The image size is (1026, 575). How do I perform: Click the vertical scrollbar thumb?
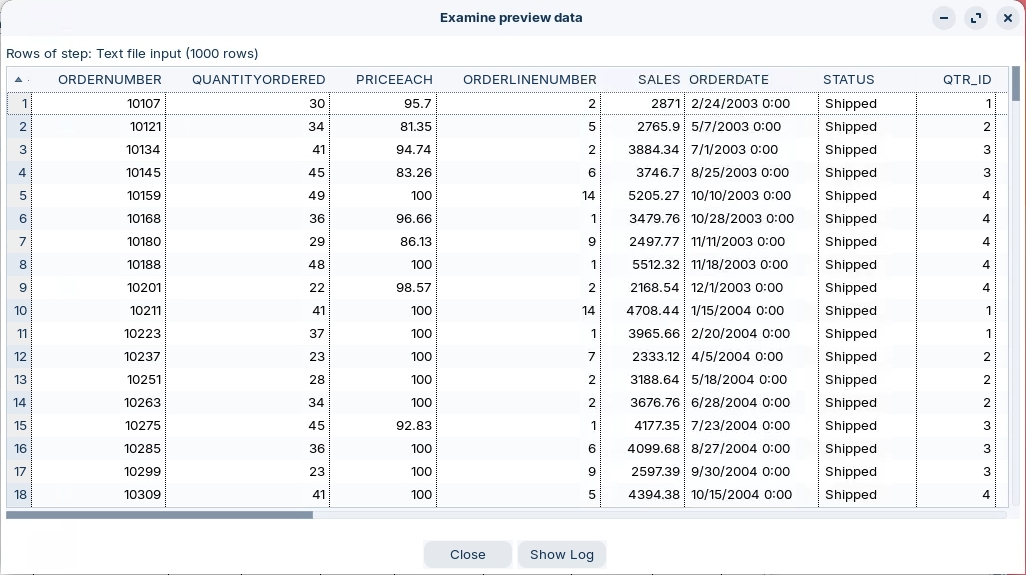(x=1016, y=84)
